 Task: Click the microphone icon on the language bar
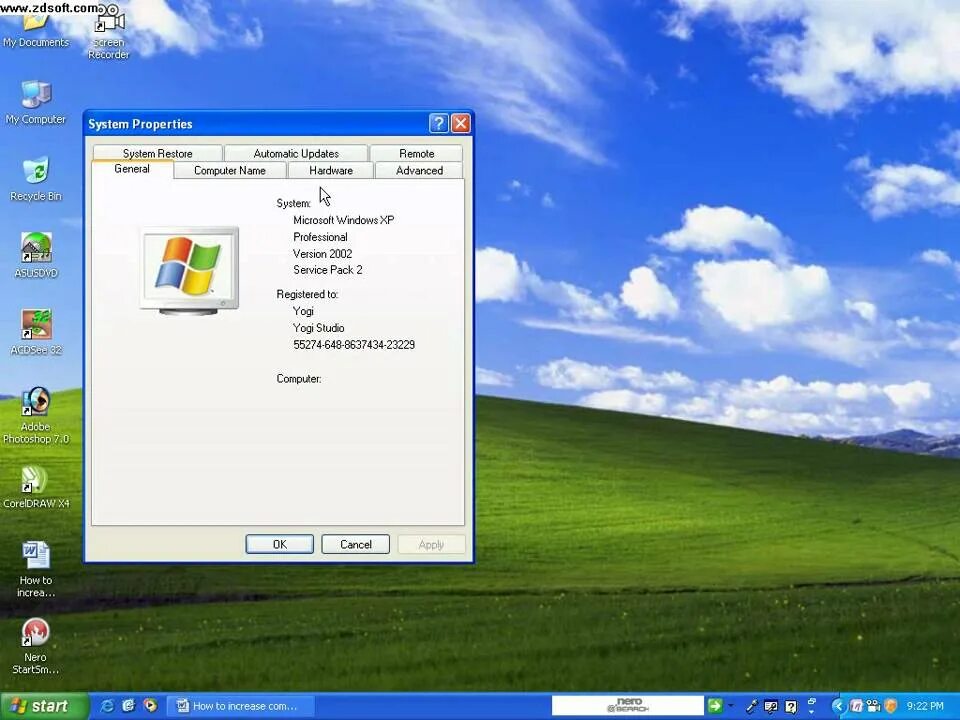coord(752,706)
